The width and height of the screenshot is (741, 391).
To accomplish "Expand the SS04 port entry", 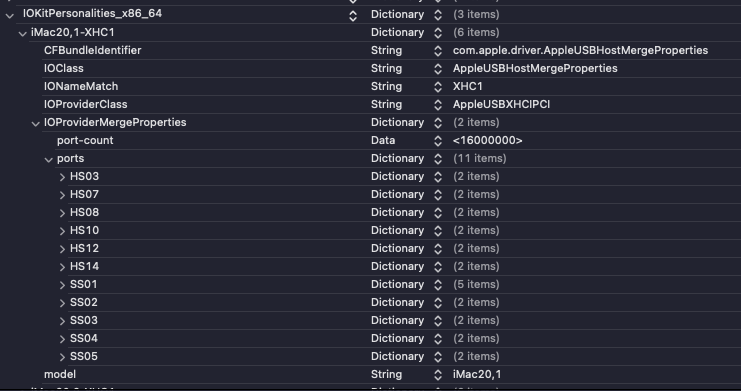I will tap(62, 339).
